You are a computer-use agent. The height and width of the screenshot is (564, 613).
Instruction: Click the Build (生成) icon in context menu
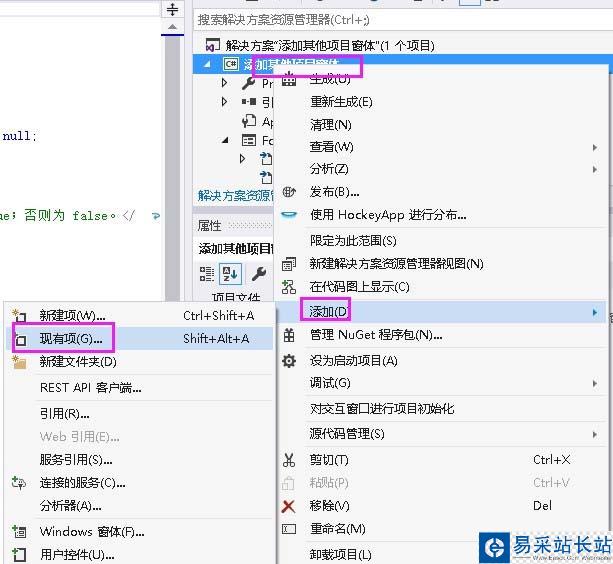[x=289, y=79]
